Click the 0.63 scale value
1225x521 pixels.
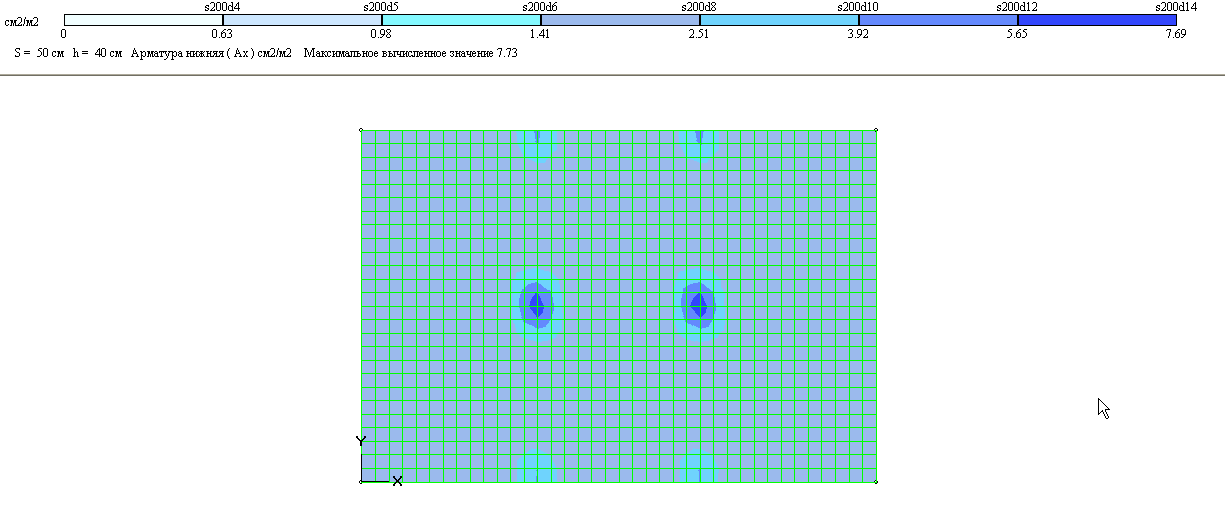coord(222,34)
